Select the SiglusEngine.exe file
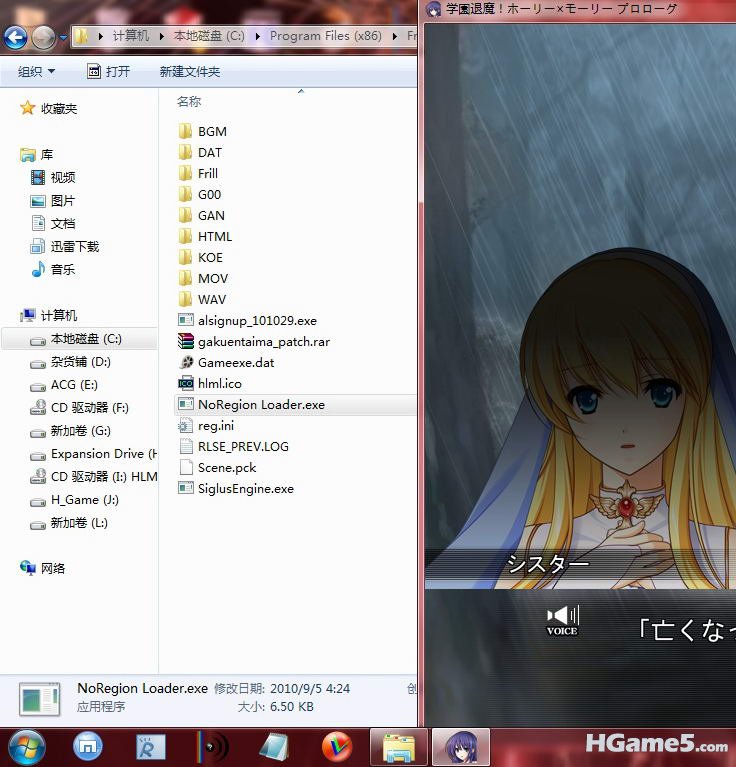Screen dimensions: 736x767 click(245, 489)
